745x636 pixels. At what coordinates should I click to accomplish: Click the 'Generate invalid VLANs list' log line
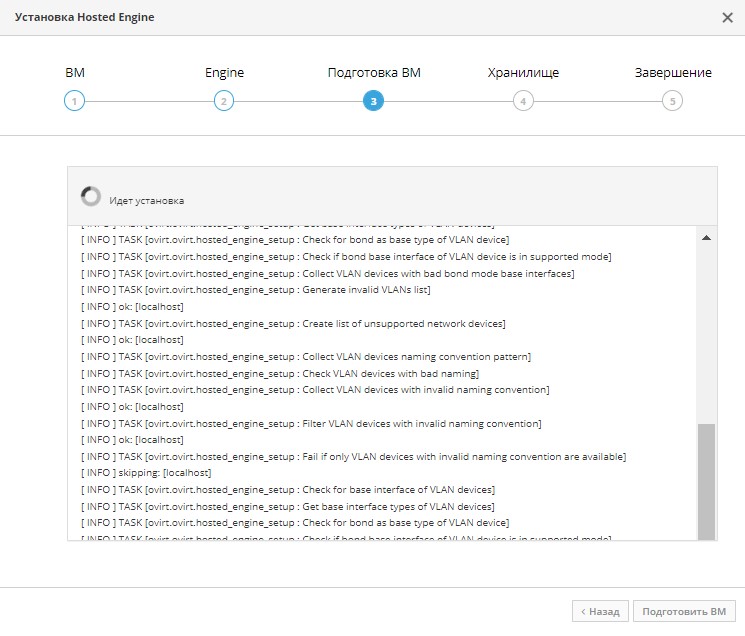256,290
